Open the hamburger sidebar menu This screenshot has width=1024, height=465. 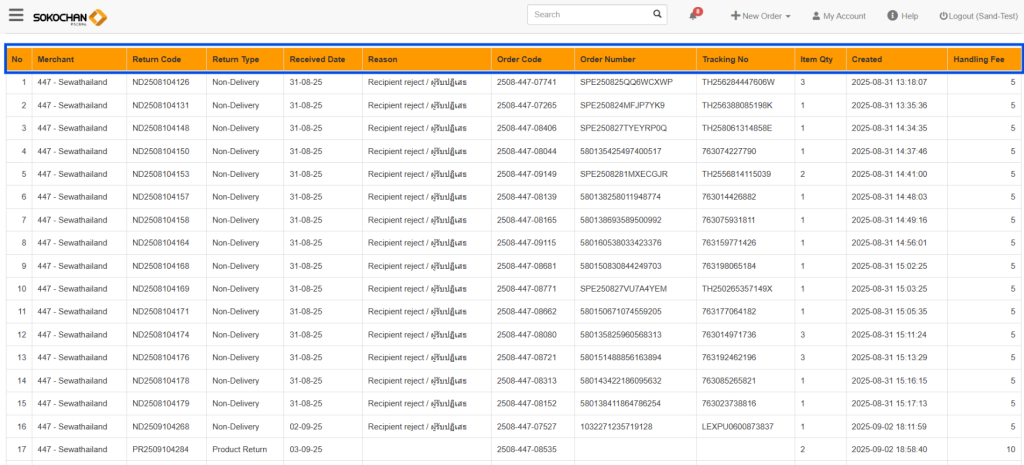(x=16, y=15)
